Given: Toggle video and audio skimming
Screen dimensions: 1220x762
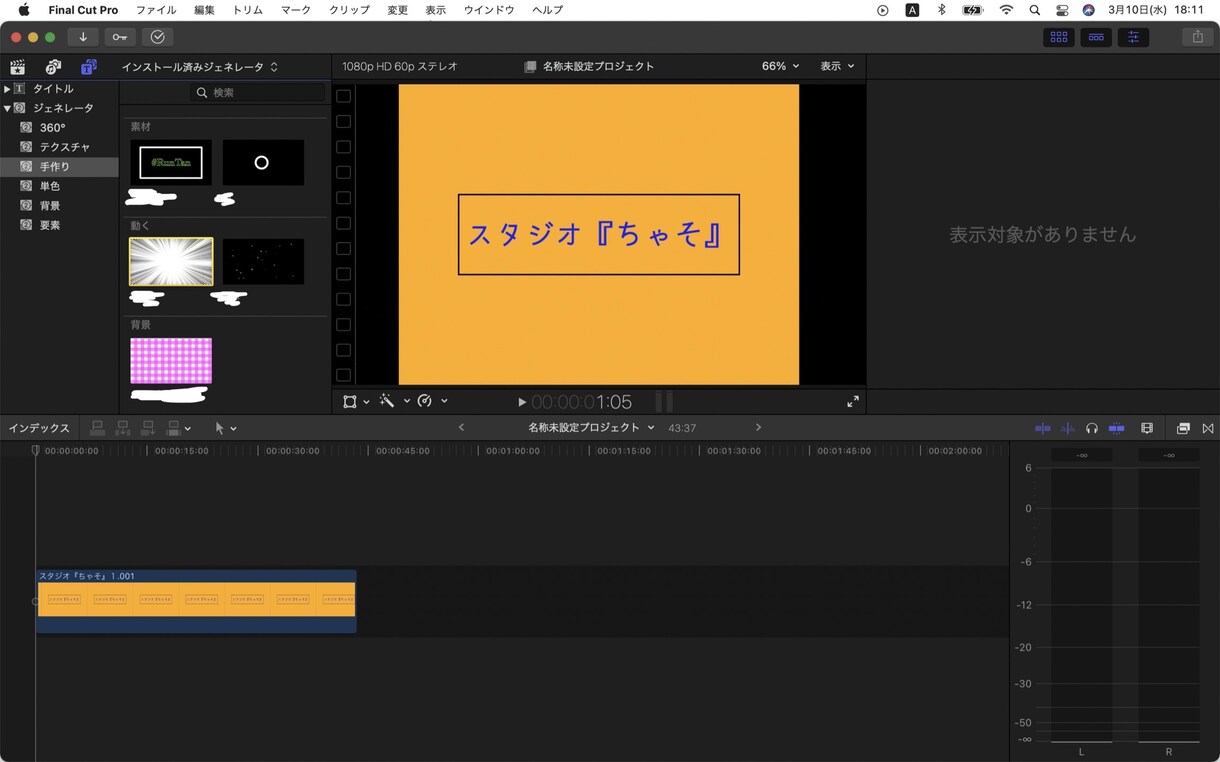Looking at the screenshot, I should coord(1043,428).
